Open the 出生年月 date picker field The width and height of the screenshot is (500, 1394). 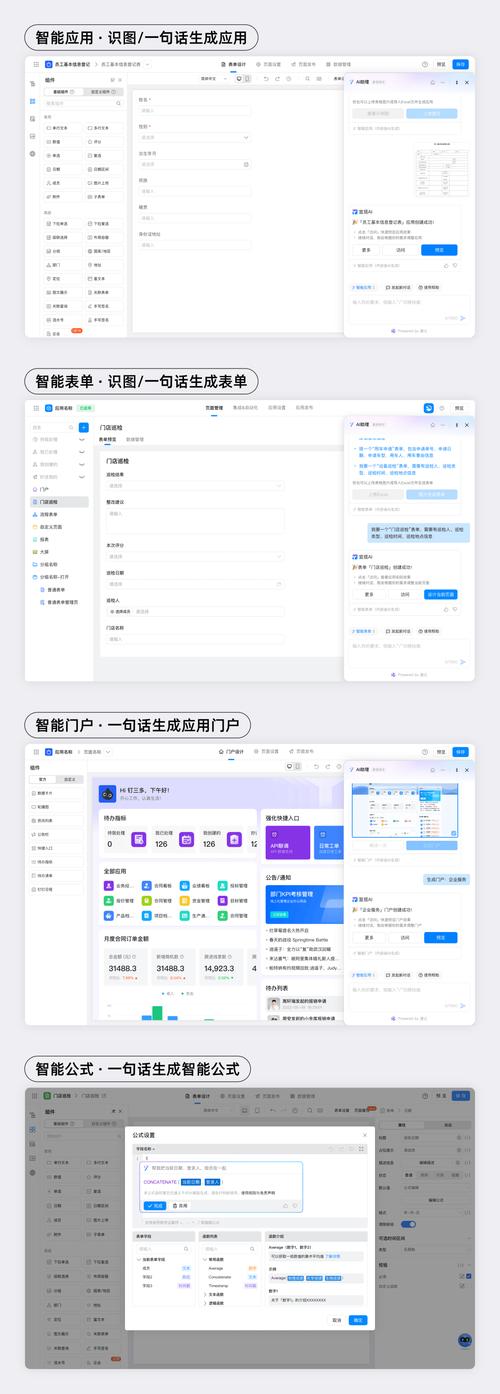point(194,164)
